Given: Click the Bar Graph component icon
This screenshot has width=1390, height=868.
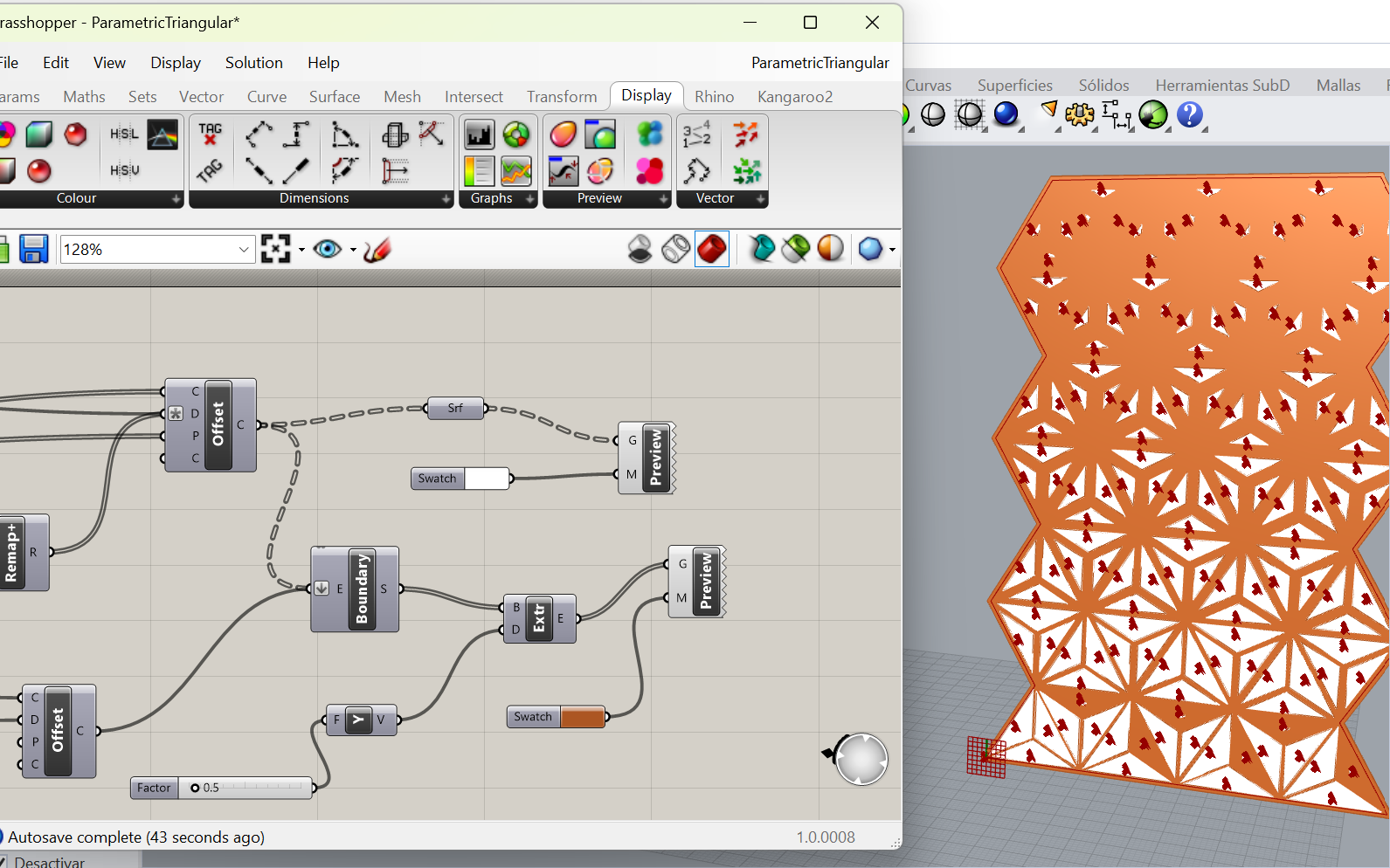Looking at the screenshot, I should (x=479, y=134).
